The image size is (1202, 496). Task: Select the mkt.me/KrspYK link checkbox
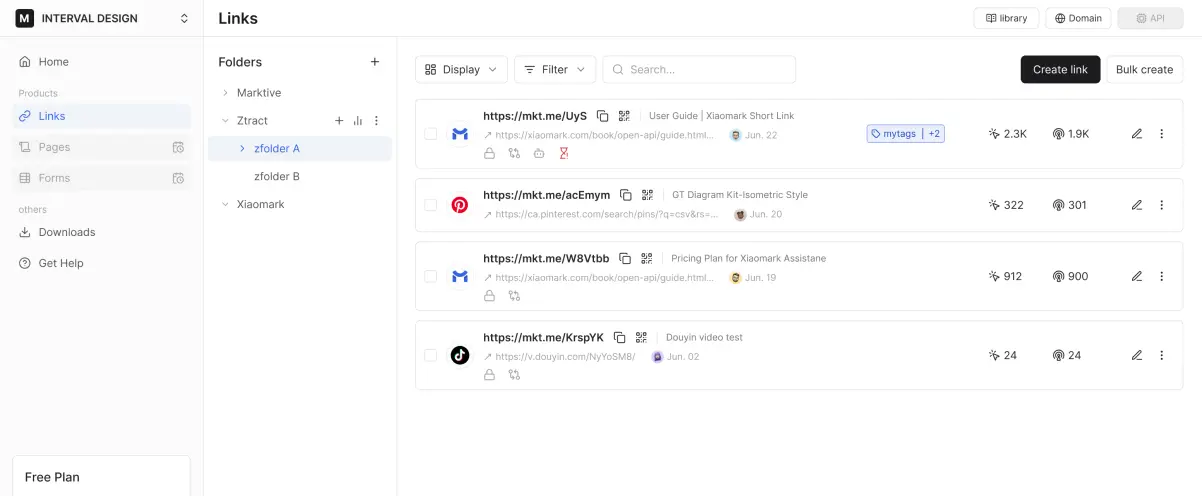coord(430,355)
